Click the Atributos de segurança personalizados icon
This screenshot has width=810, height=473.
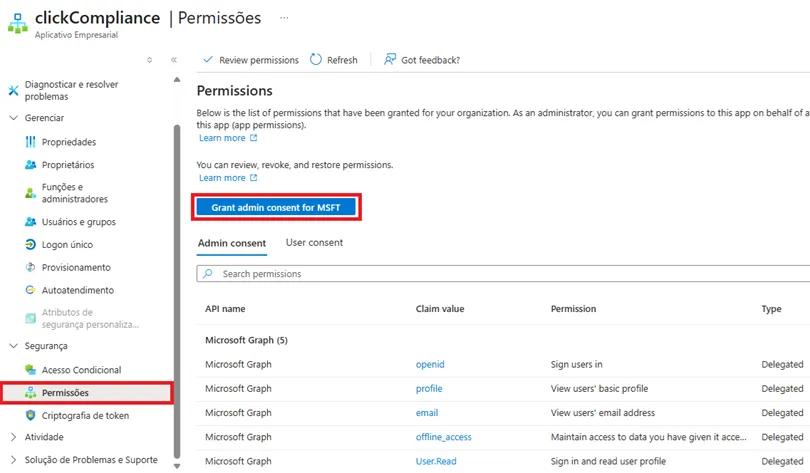(x=30, y=319)
